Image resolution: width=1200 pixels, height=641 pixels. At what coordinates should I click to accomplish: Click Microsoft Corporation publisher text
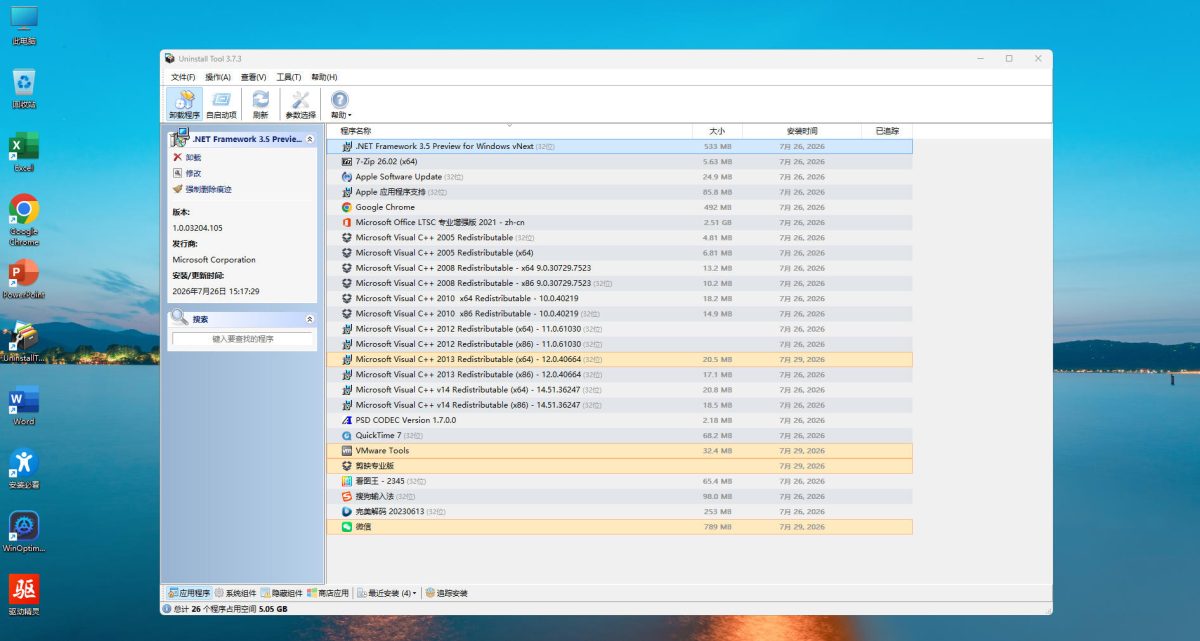pos(214,260)
